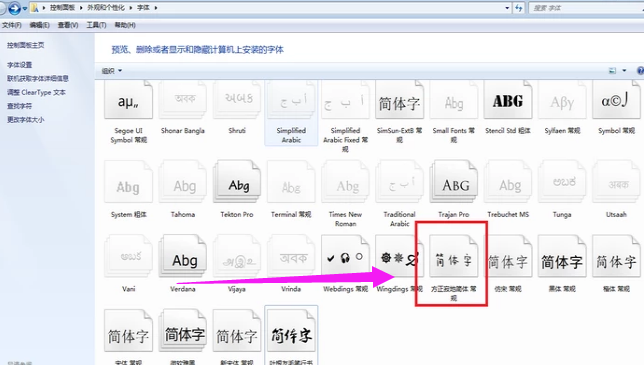Select the System font icon
The height and width of the screenshot is (365, 644).
[x=128, y=182]
